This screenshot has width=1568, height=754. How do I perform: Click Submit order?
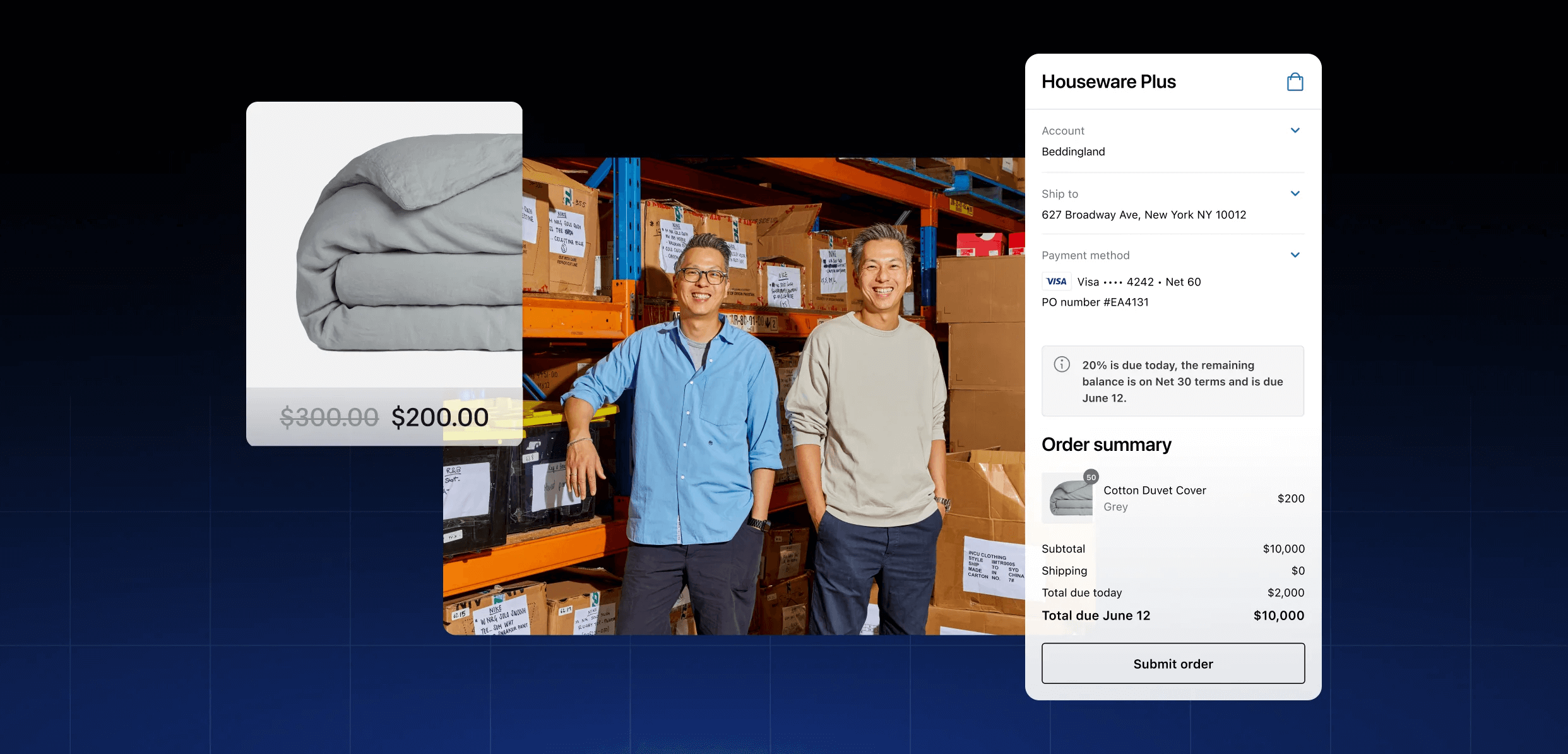[x=1172, y=663]
